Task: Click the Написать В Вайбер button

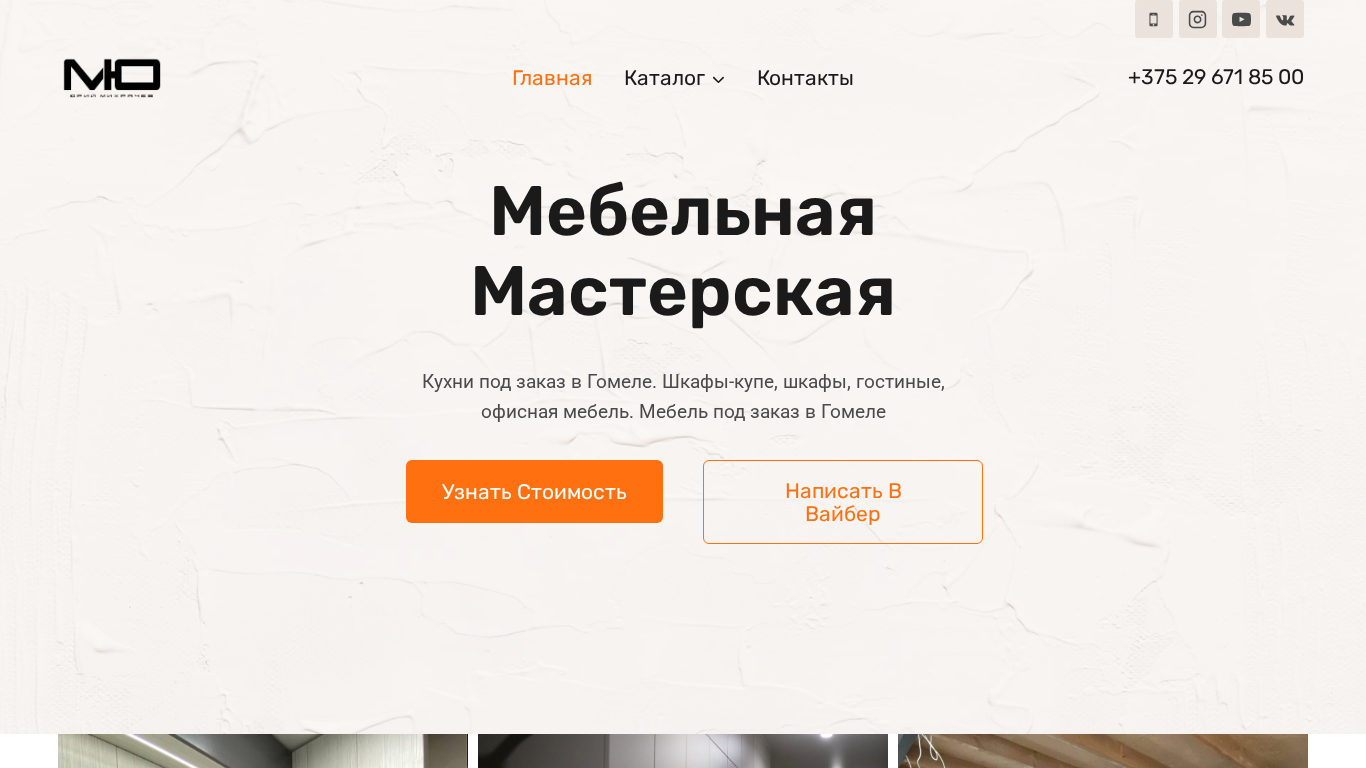Action: [843, 502]
